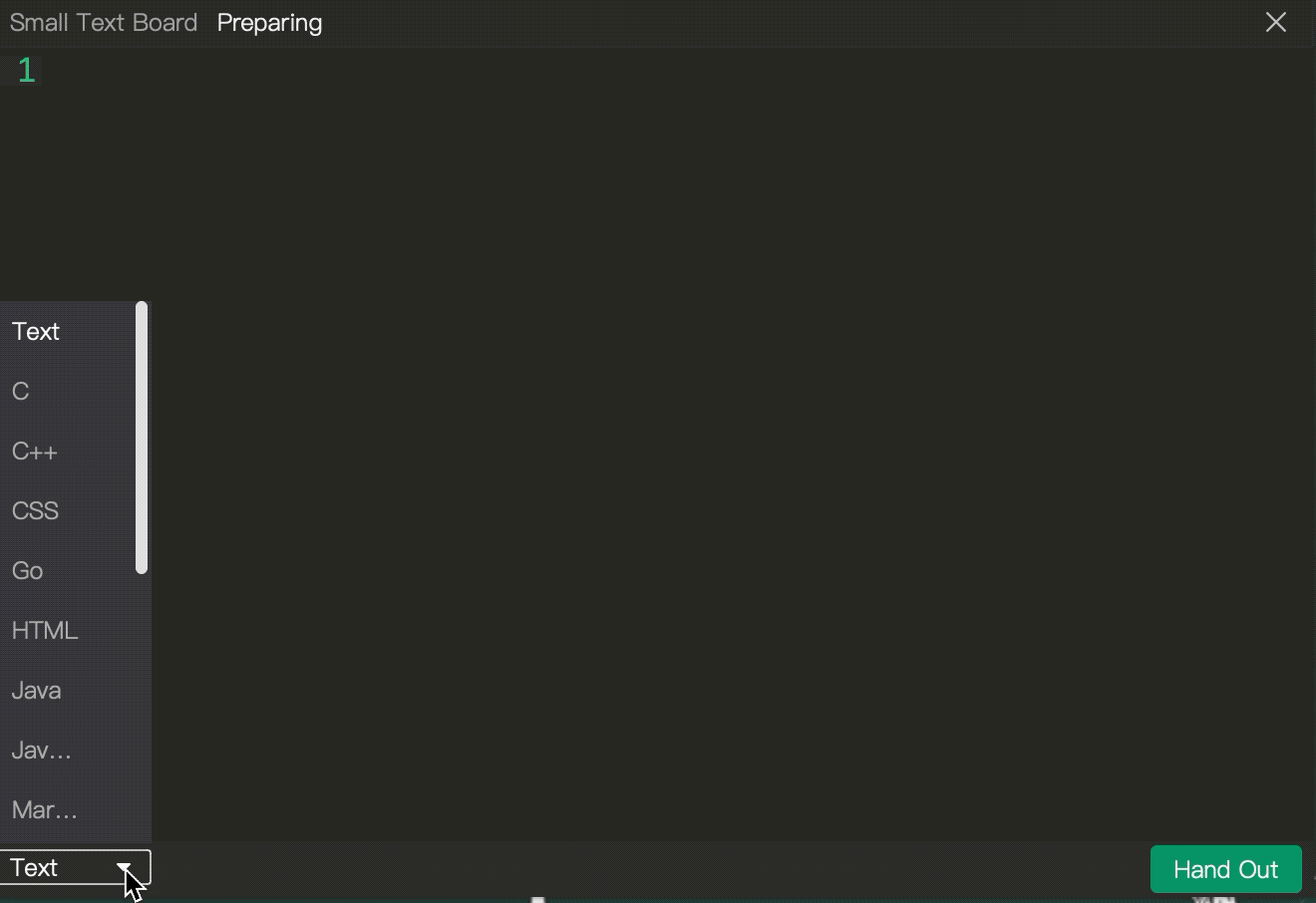Close the Small Text Board window
Screen dimensions: 1316x903
click(x=1275, y=22)
